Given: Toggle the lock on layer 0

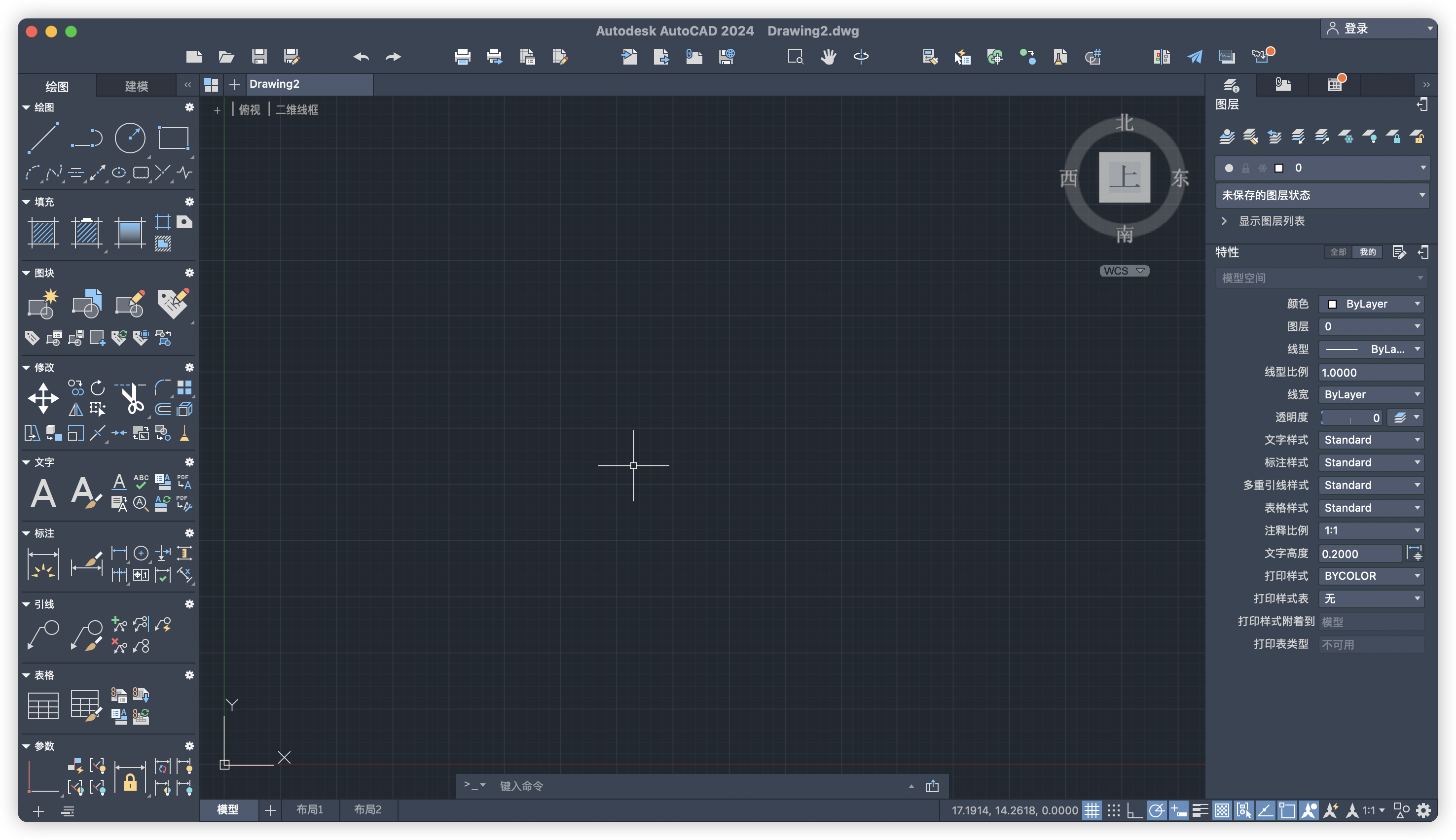Looking at the screenshot, I should pyautogui.click(x=1246, y=168).
